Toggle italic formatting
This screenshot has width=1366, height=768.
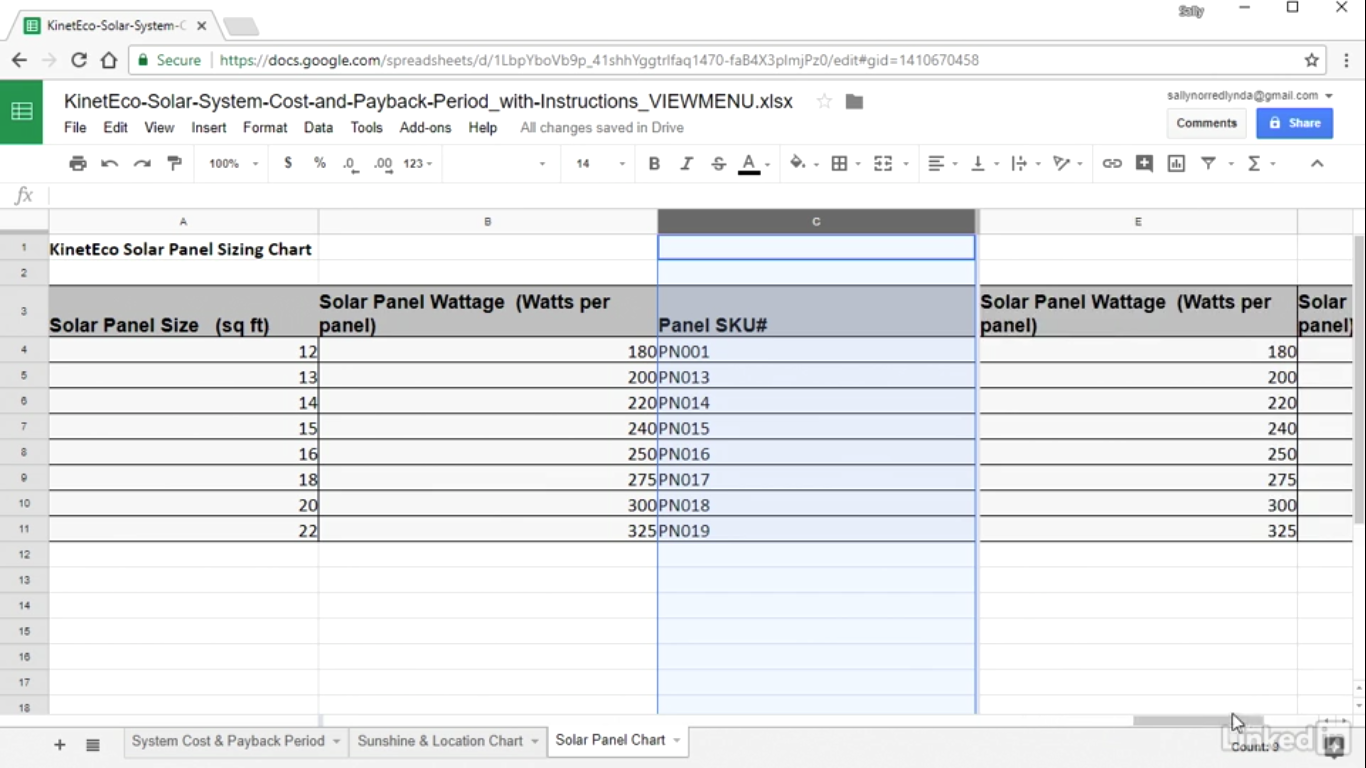pos(686,163)
